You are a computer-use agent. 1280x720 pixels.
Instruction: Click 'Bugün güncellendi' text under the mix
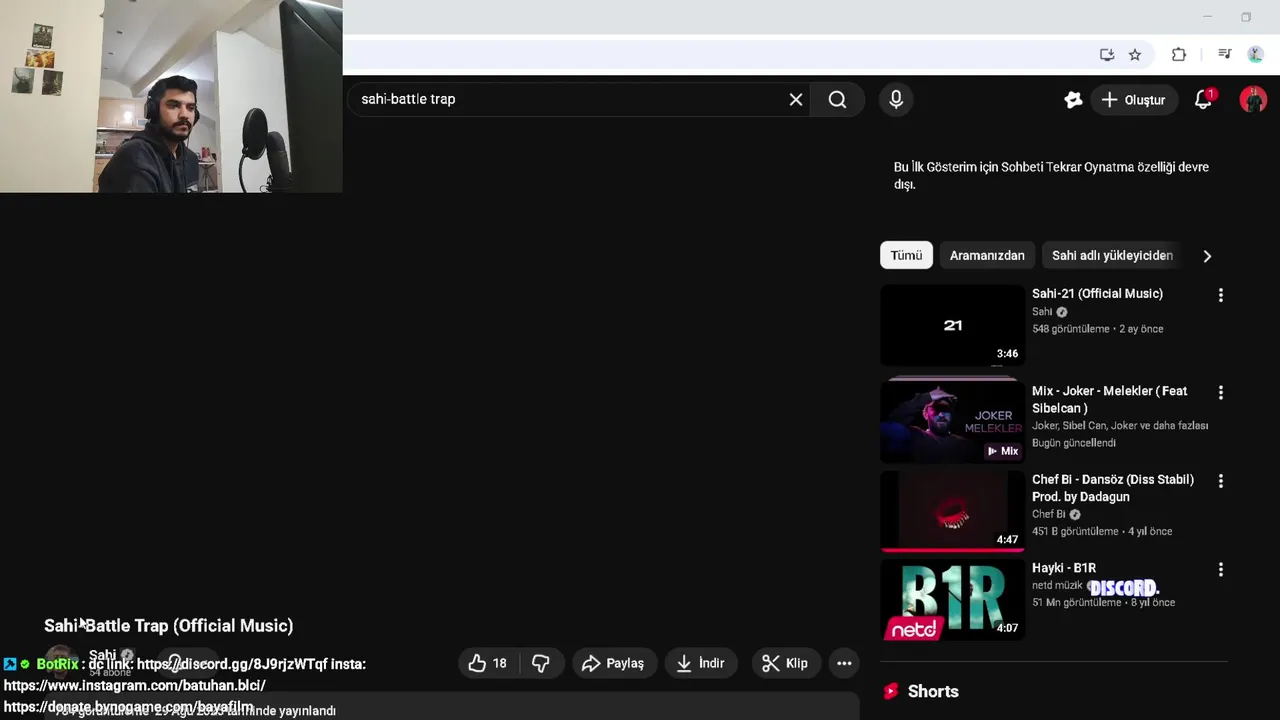(x=1074, y=443)
